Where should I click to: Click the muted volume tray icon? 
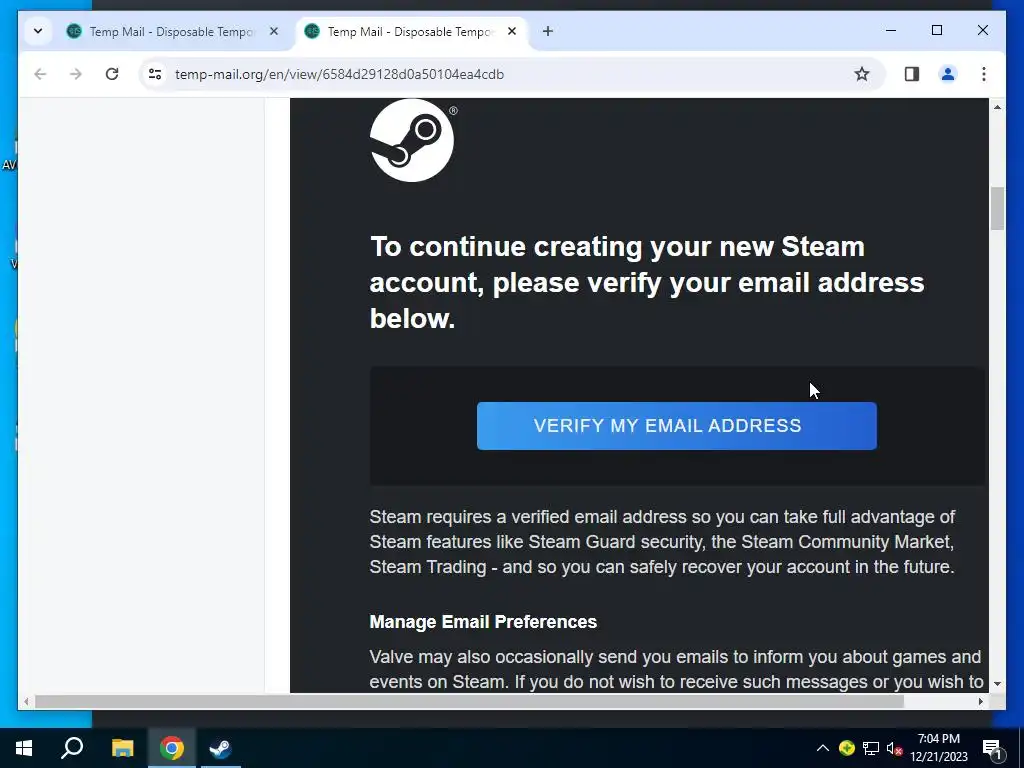coord(895,749)
